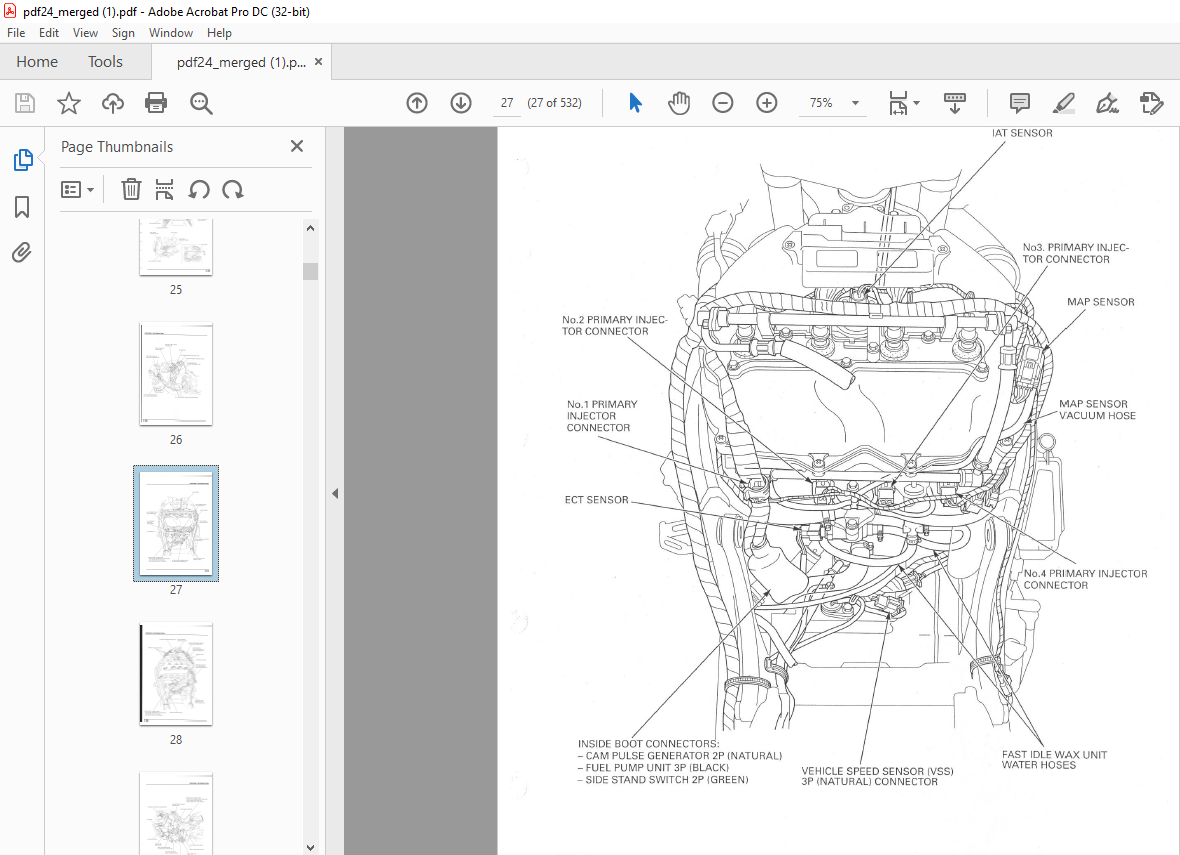Expand page display options arrow
Viewport: 1180px width, 855px height.
[917, 103]
